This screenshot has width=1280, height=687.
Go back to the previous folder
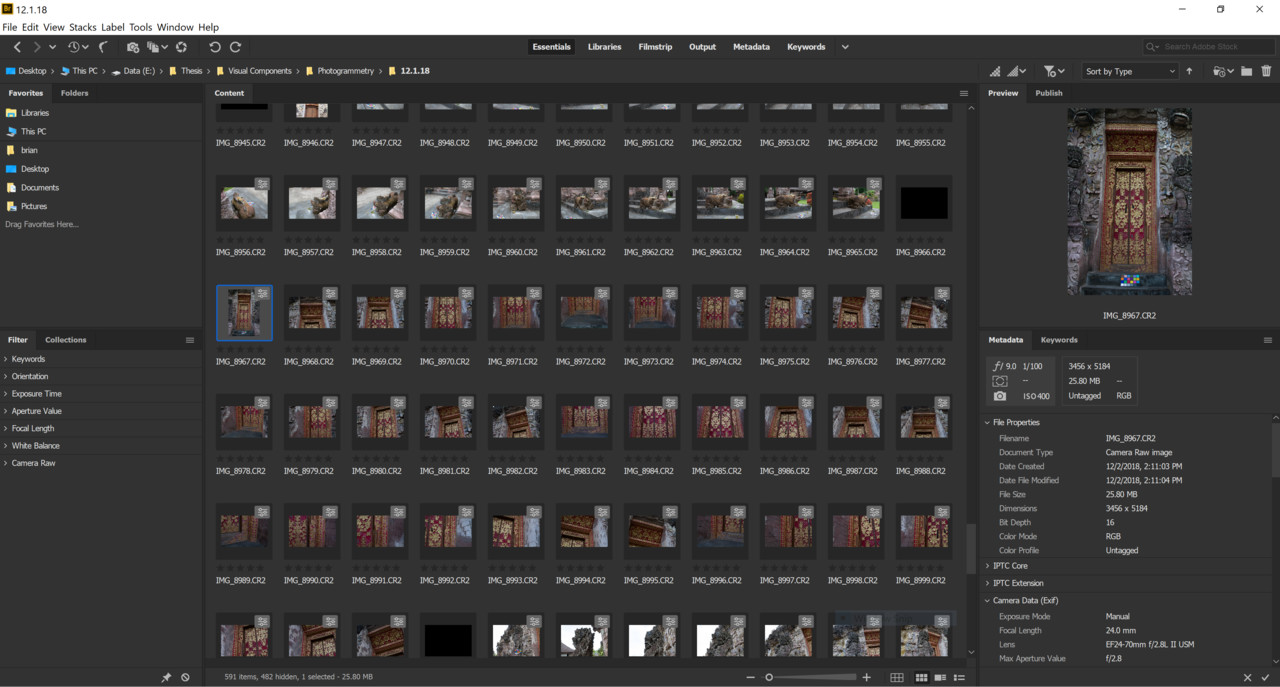(x=17, y=47)
